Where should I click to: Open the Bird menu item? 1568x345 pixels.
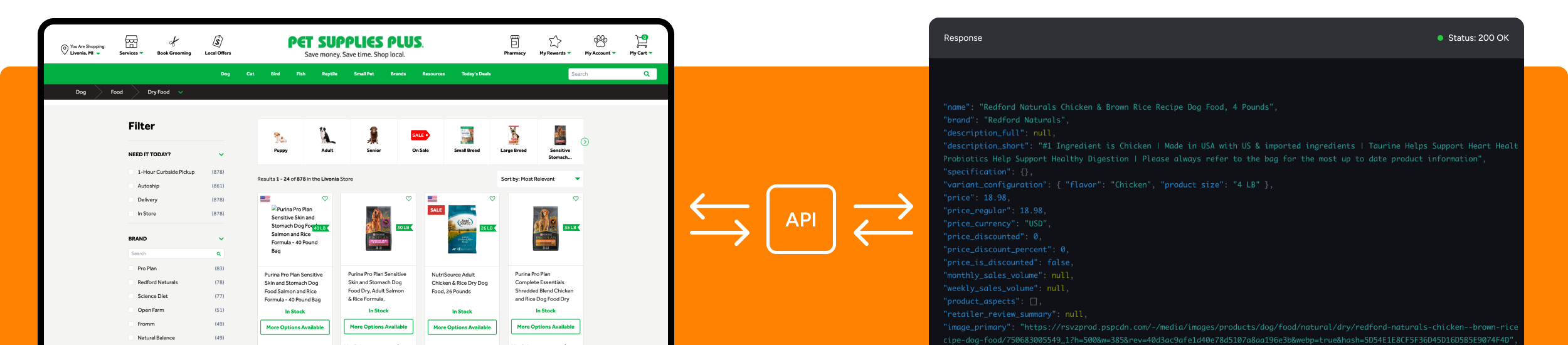point(275,74)
